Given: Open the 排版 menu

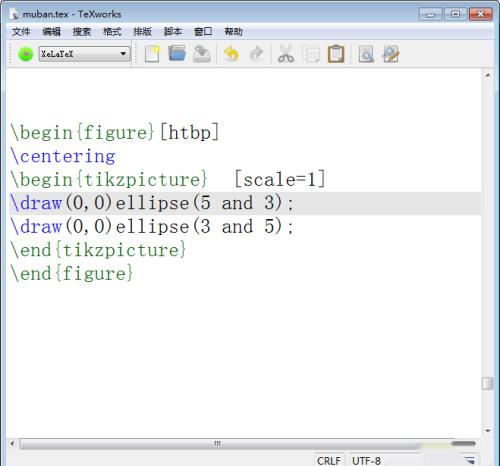Looking at the screenshot, I should (142, 32).
